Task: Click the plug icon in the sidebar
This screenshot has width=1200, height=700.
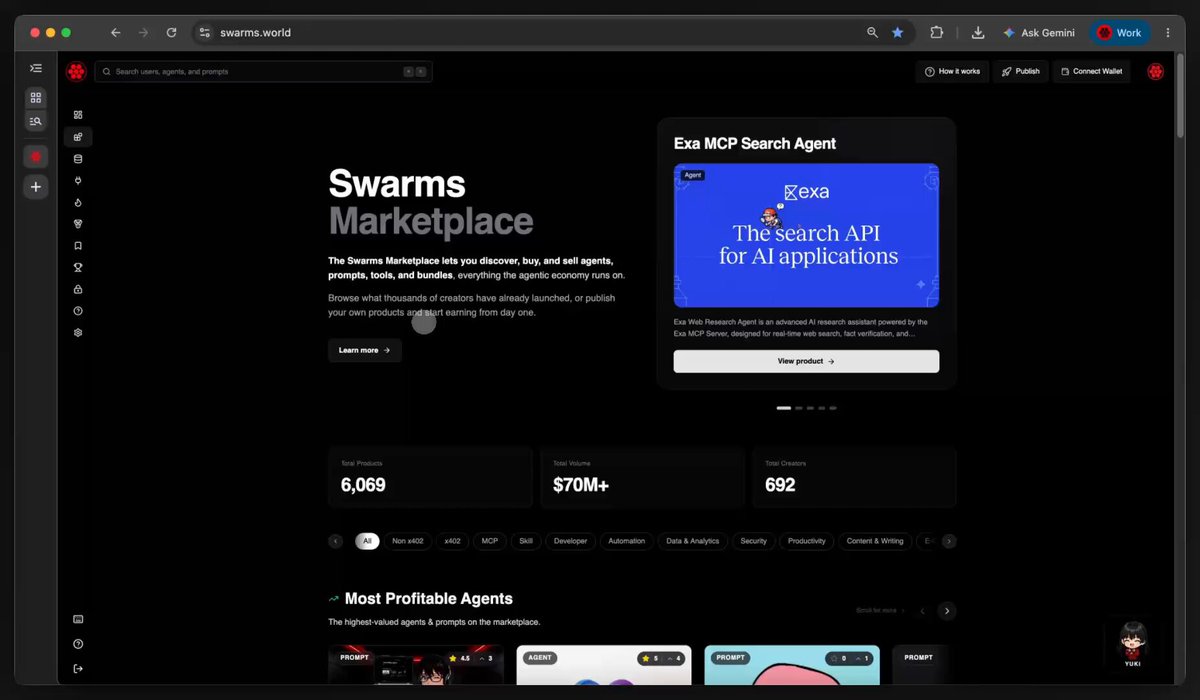Action: tap(78, 181)
